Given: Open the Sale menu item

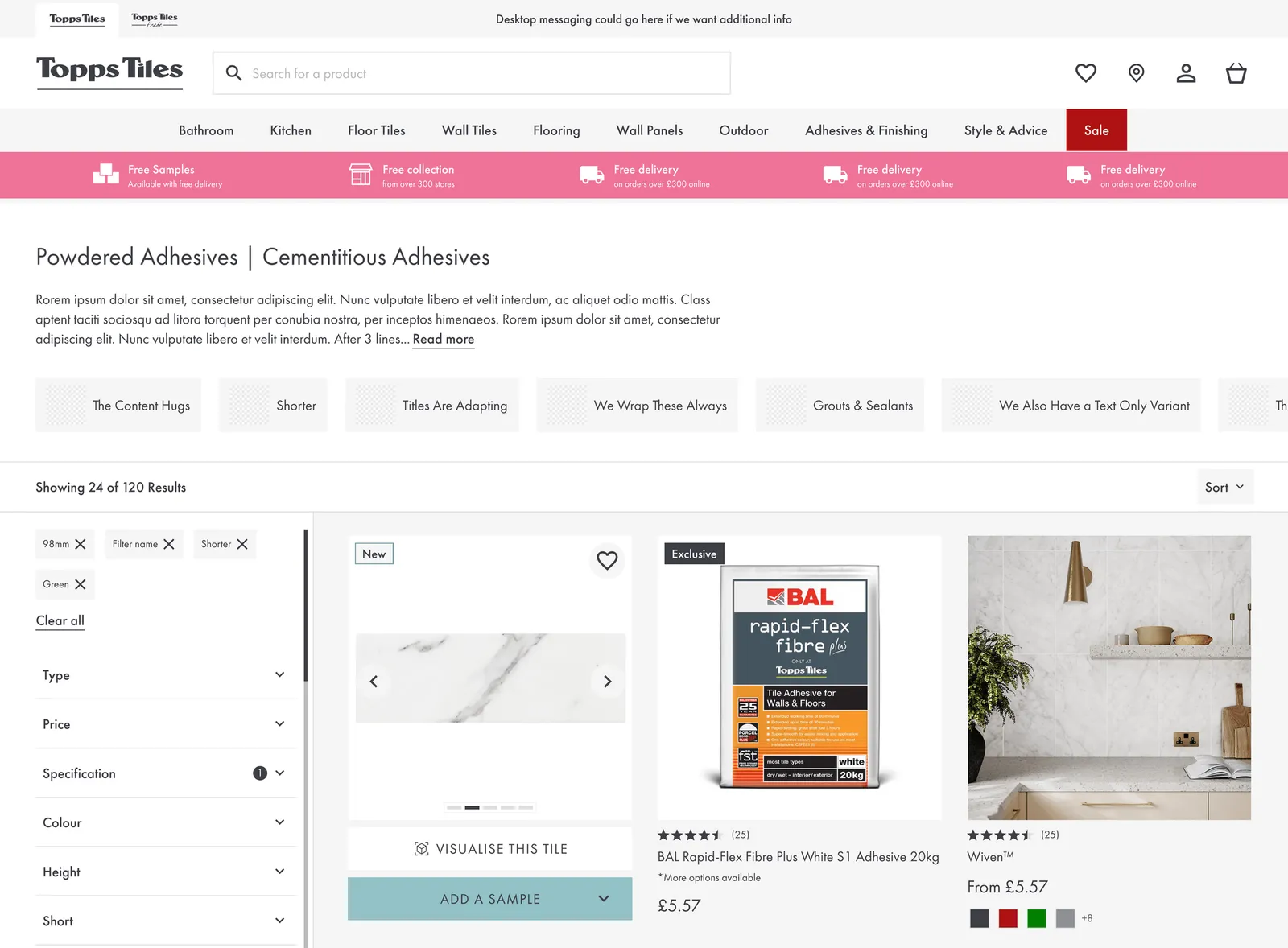Looking at the screenshot, I should (x=1096, y=130).
